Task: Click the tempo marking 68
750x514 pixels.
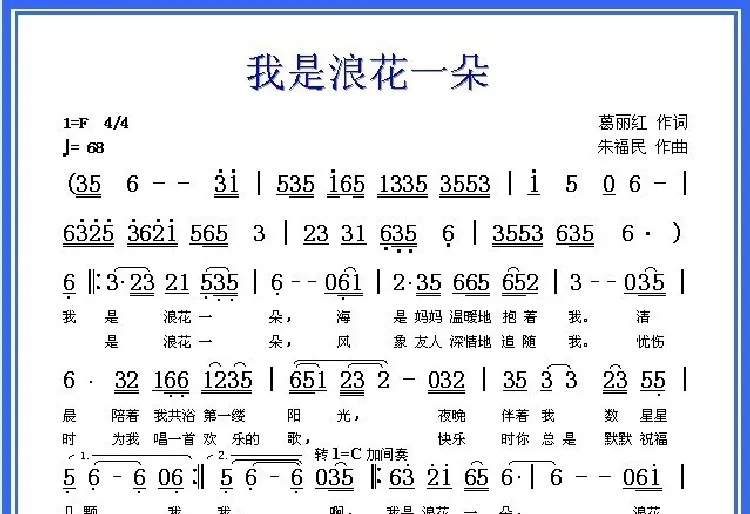Action: [x=96, y=148]
